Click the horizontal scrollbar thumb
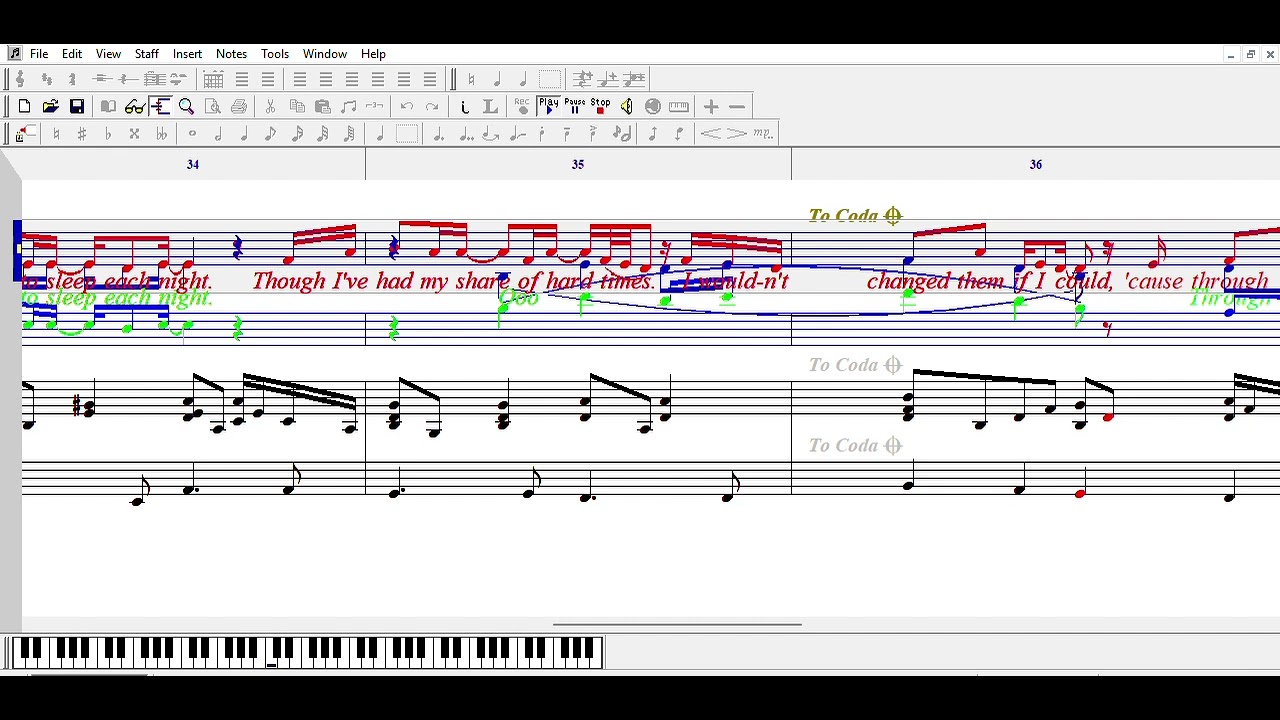This screenshot has height=720, width=1280. [677, 625]
